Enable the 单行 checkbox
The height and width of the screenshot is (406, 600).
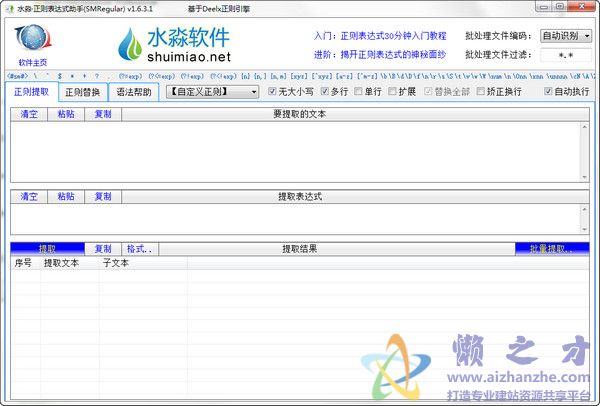(358, 91)
